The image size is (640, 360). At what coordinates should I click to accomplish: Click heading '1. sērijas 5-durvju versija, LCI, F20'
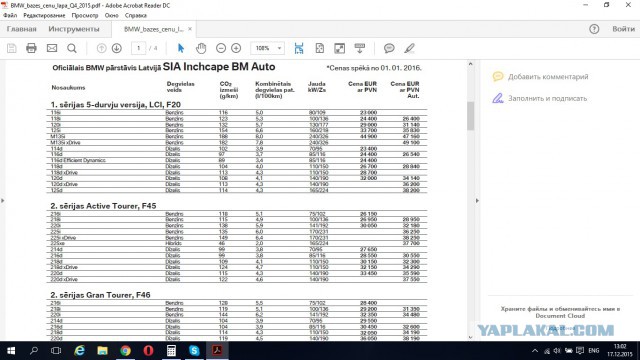(x=116, y=105)
